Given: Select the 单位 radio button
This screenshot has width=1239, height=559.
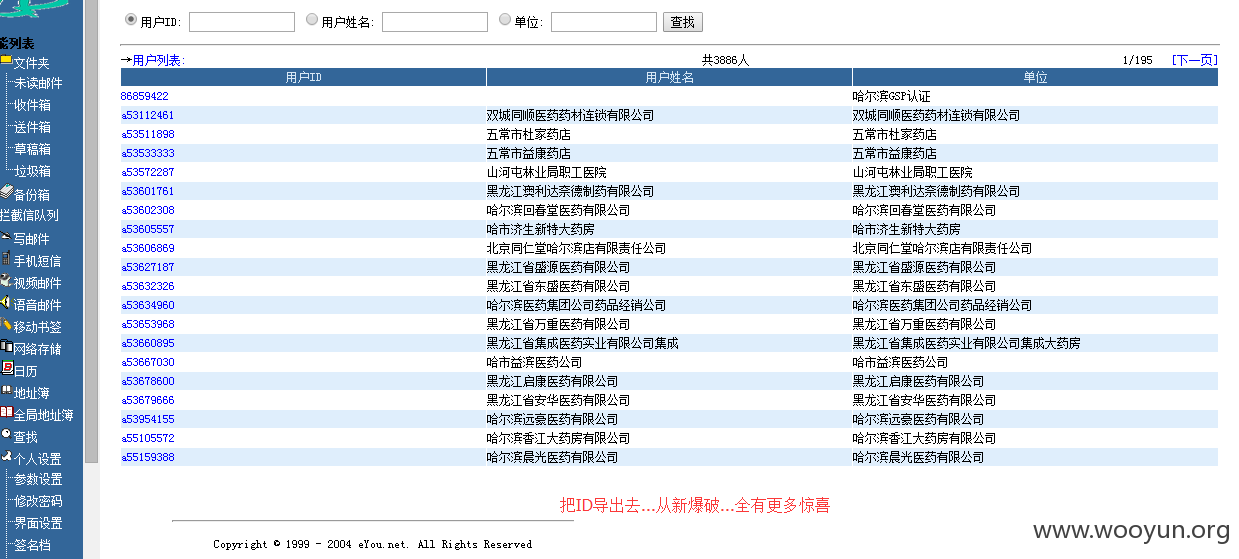Looking at the screenshot, I should 504,19.
